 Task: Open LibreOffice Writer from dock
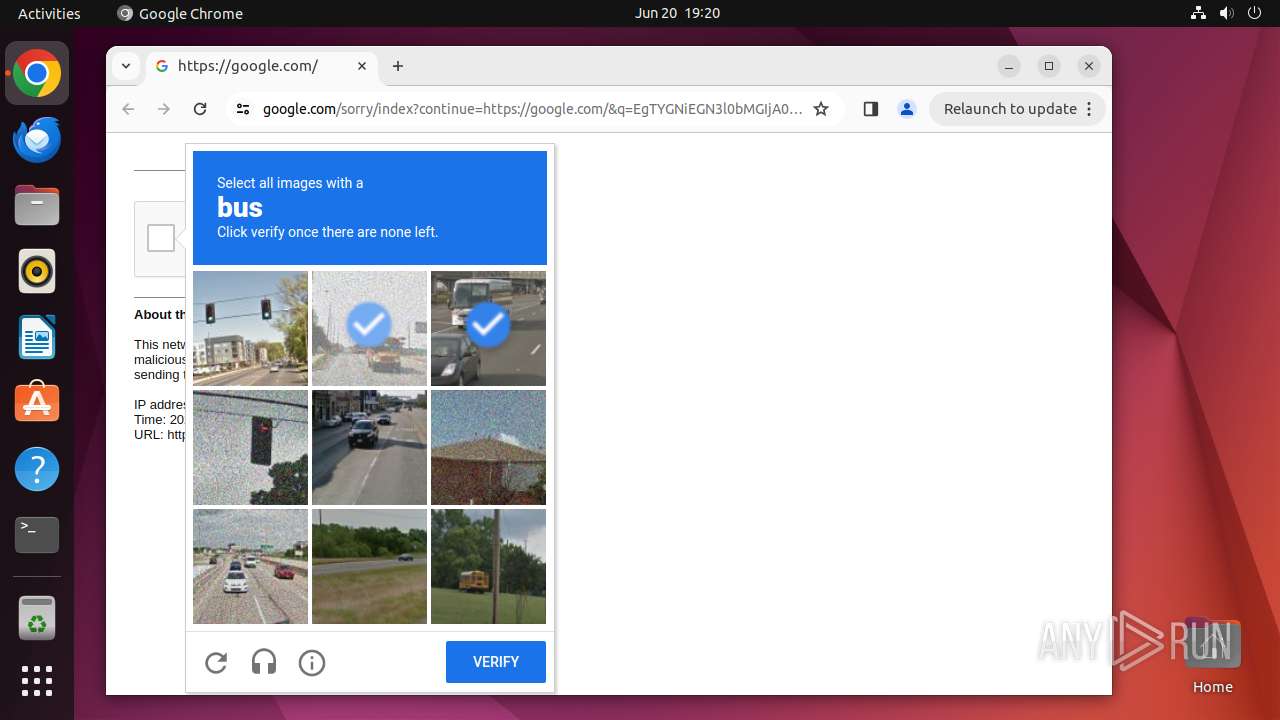point(37,337)
